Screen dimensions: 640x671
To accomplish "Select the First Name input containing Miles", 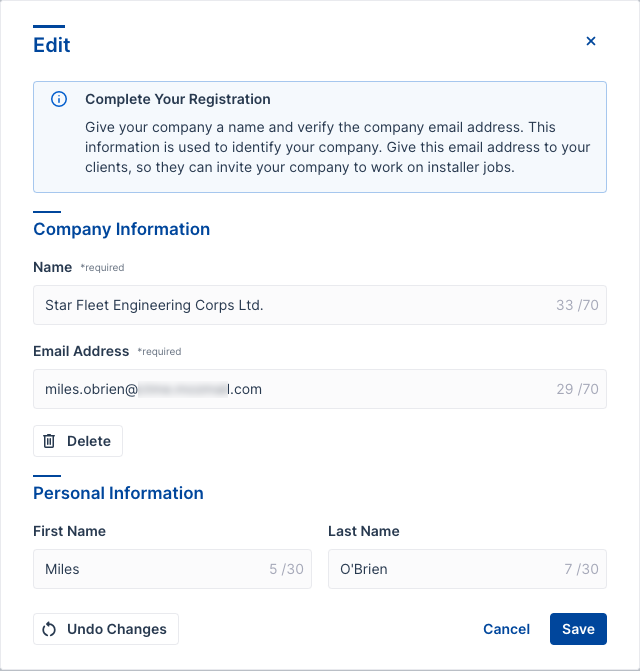I will pyautogui.click(x=150, y=569).
